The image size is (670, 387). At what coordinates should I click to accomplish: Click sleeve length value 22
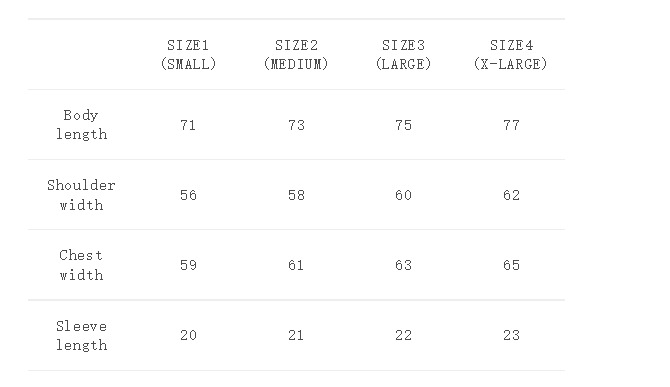pos(403,335)
